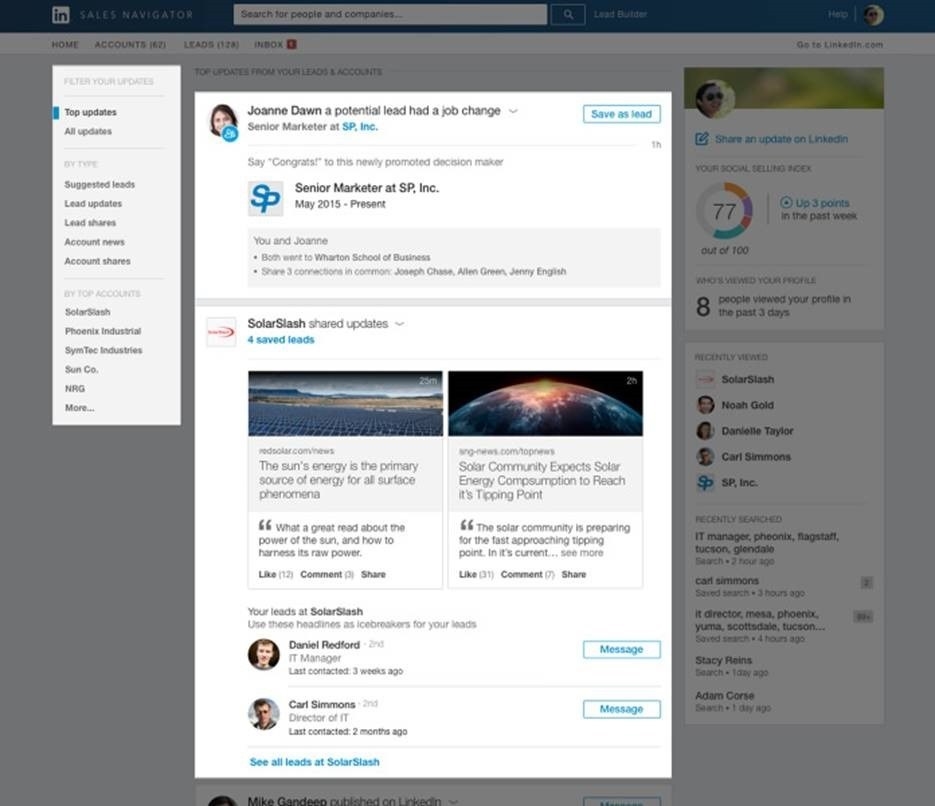Screen dimensions: 935x806
Task: Switch to the All updates filter
Action: click(x=87, y=131)
